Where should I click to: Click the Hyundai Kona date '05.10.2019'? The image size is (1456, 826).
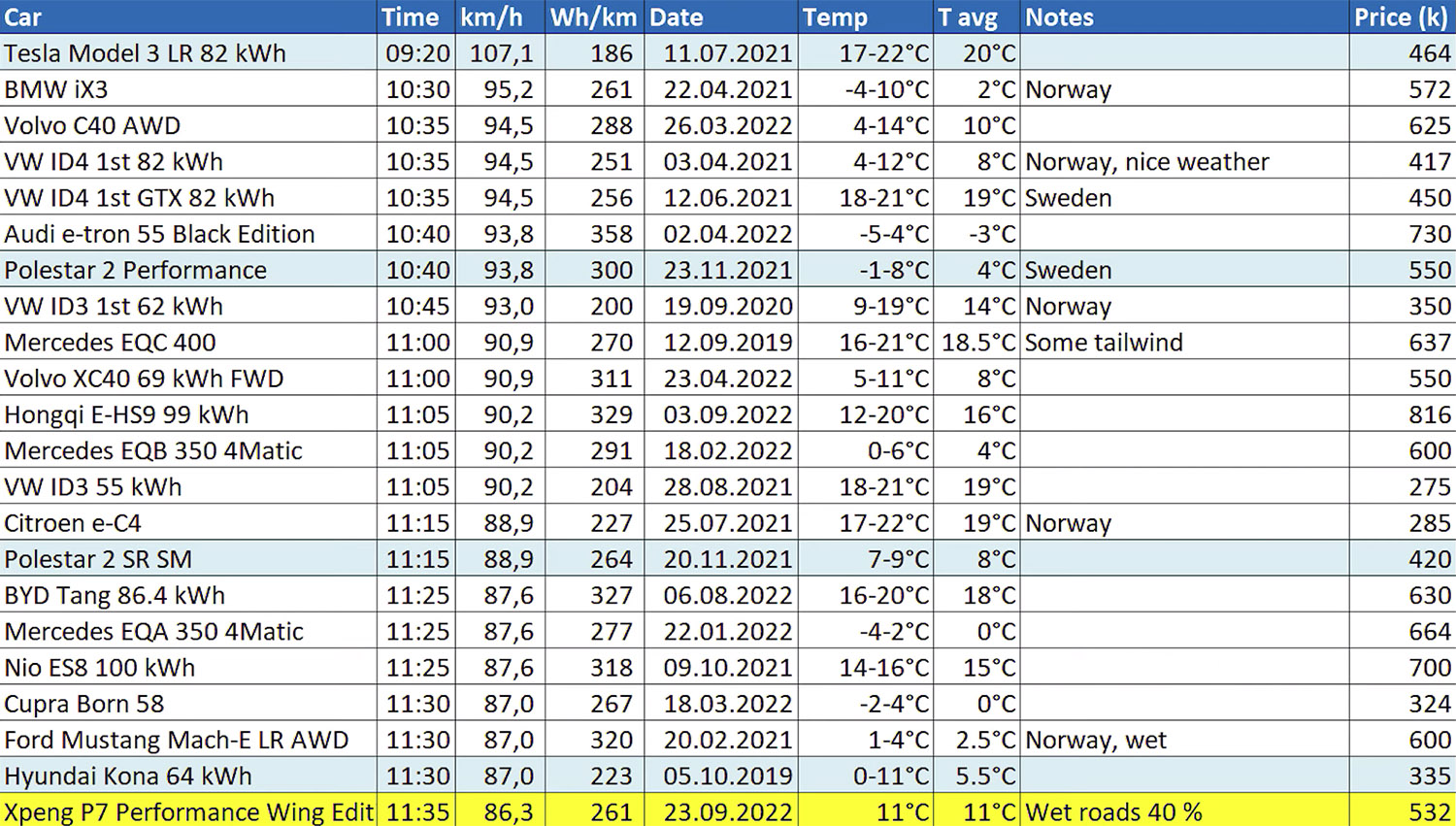point(721,776)
